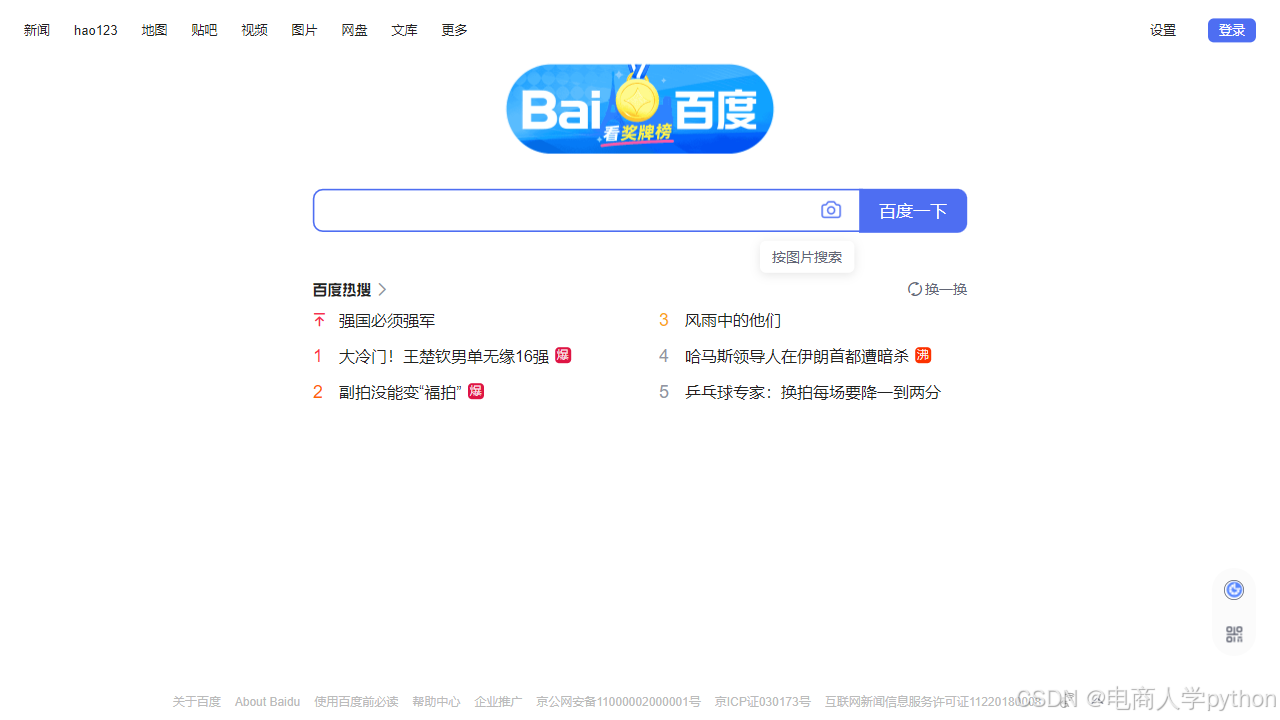Open 更多 menu in top navigation
Screen dimensions: 1280x720
[454, 30]
